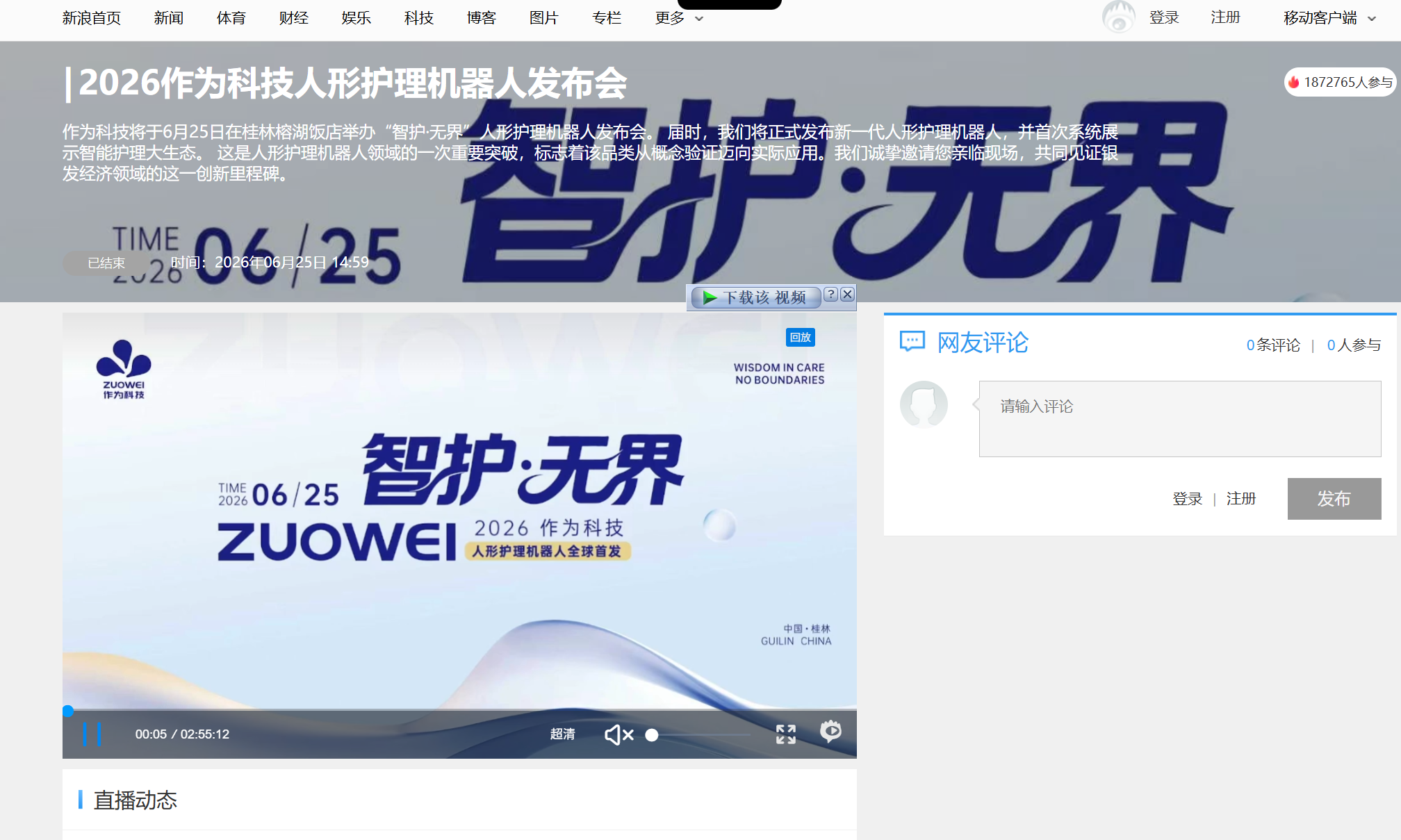
Task: Click 注册 beside the publish button
Action: click(x=1241, y=499)
